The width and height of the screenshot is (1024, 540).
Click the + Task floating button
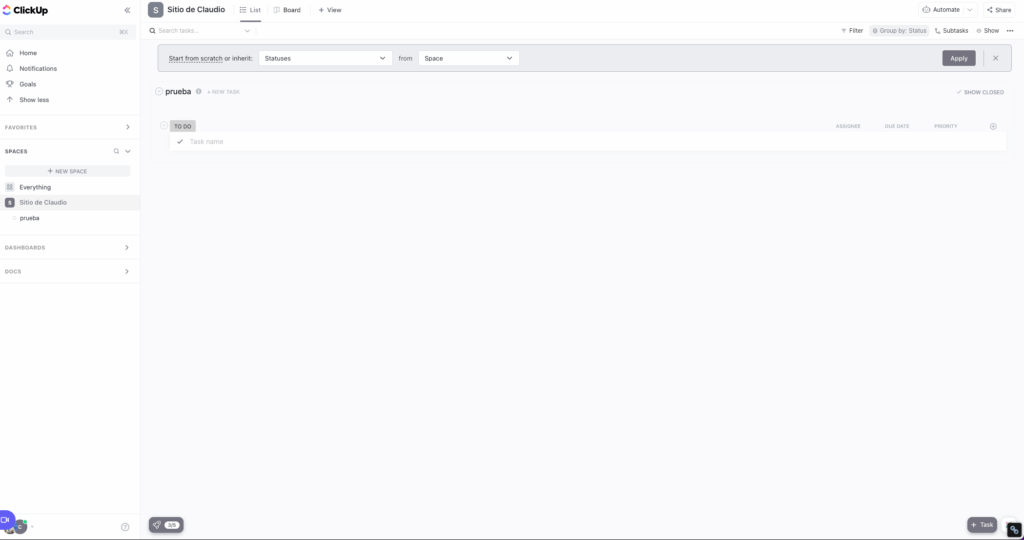[982, 525]
